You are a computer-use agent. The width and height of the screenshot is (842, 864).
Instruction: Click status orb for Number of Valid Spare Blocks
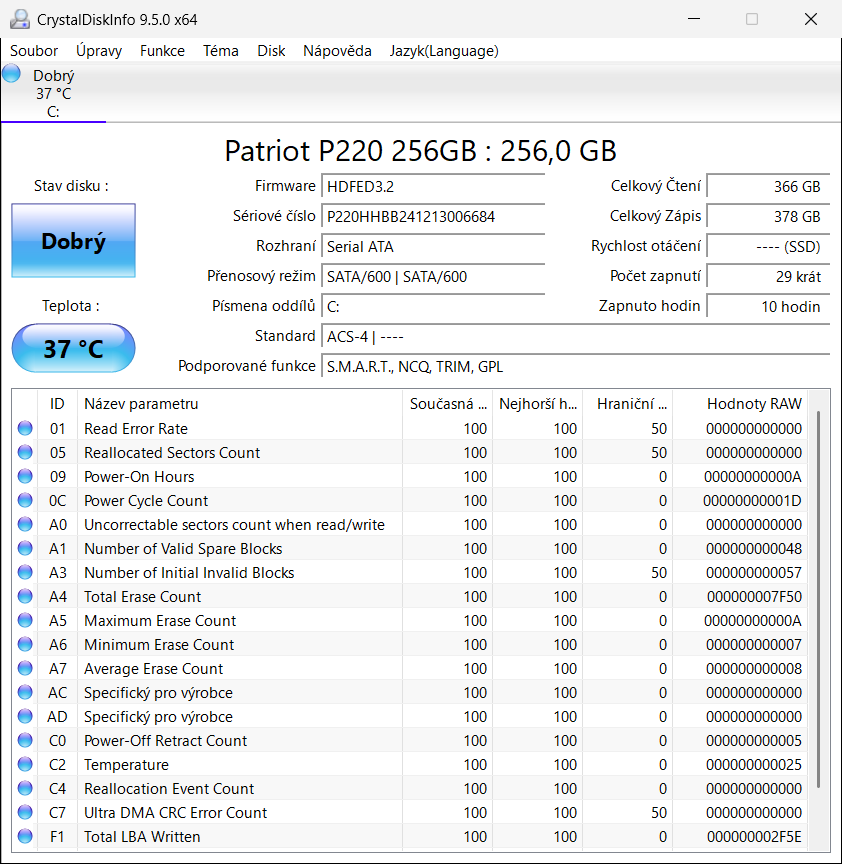click(x=25, y=548)
